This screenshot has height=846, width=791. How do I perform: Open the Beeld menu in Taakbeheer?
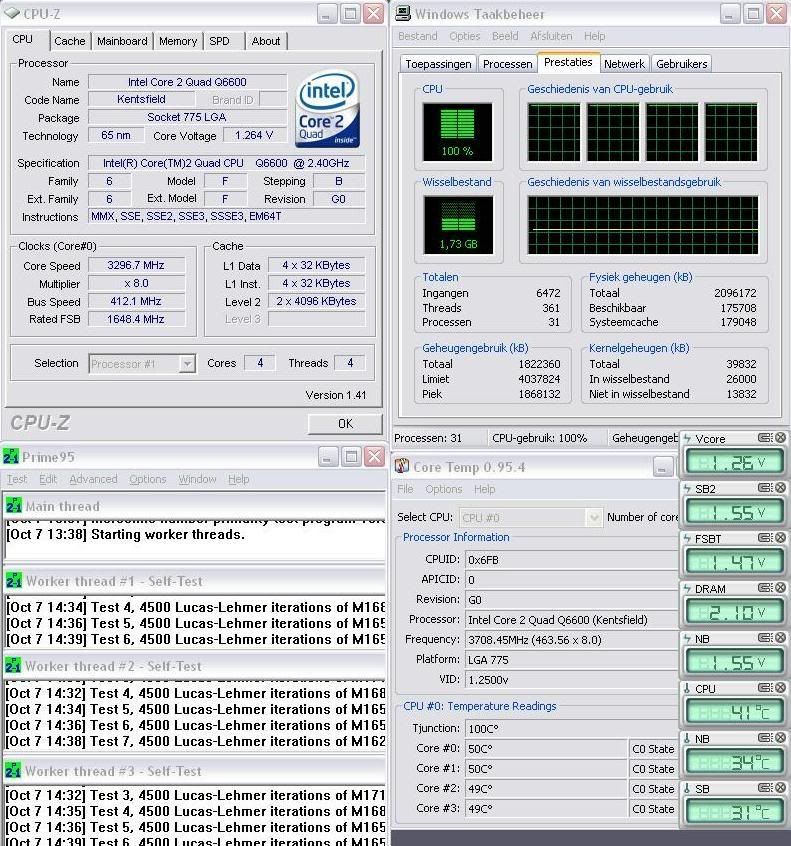pos(505,36)
